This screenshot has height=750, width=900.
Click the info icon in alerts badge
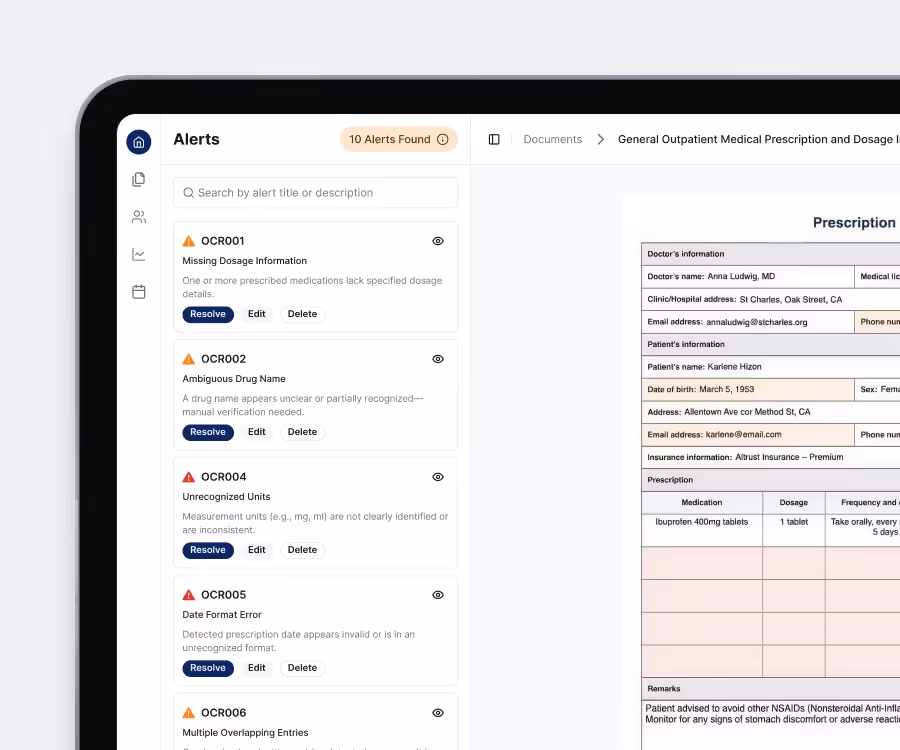click(443, 139)
